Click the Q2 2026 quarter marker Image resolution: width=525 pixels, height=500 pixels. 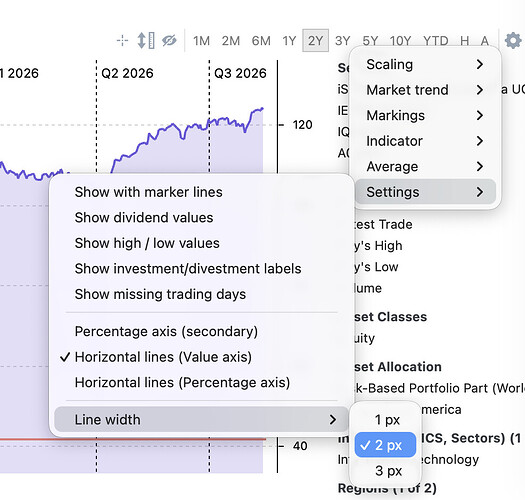coord(127,73)
